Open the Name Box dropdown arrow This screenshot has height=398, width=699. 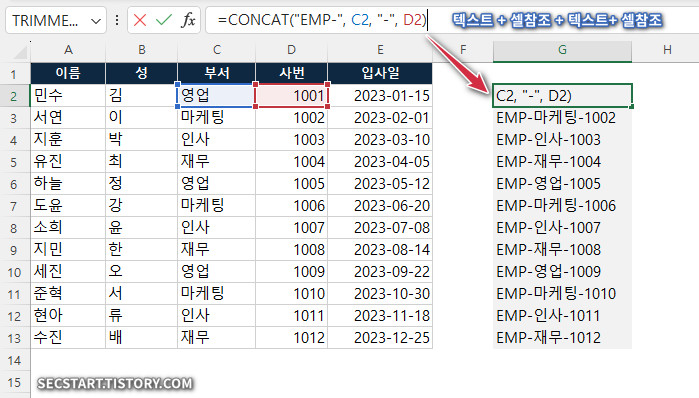click(95, 21)
